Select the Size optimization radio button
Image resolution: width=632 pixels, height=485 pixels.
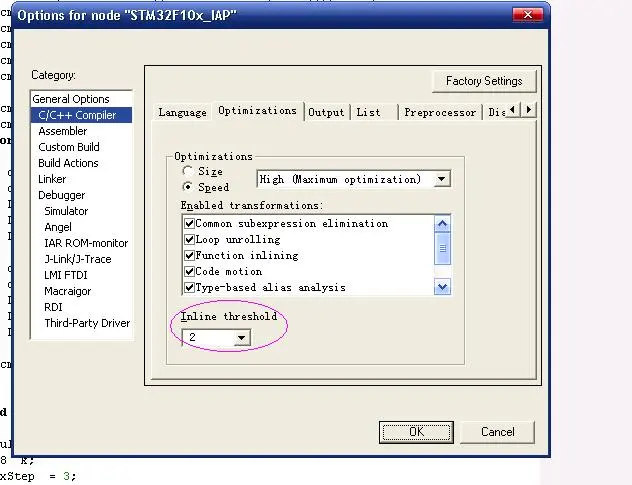click(187, 171)
